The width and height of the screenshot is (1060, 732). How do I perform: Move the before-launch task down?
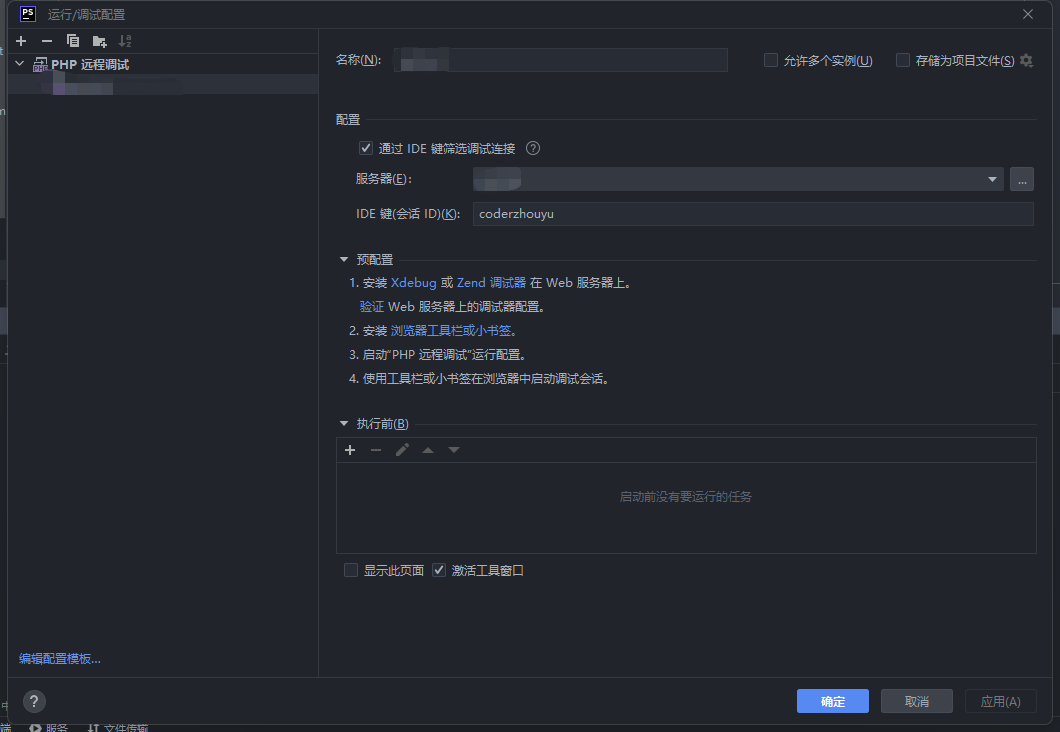tap(454, 450)
